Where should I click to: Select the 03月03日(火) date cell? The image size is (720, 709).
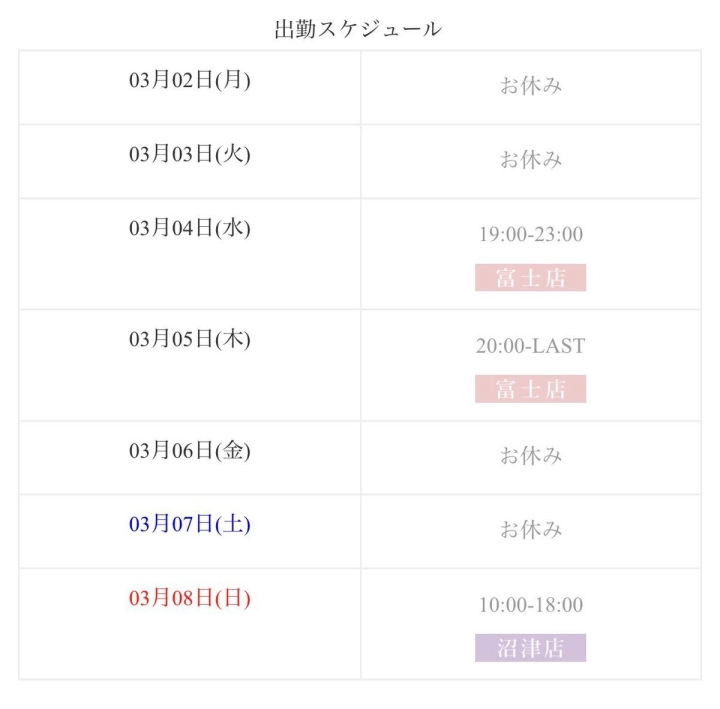(x=190, y=154)
